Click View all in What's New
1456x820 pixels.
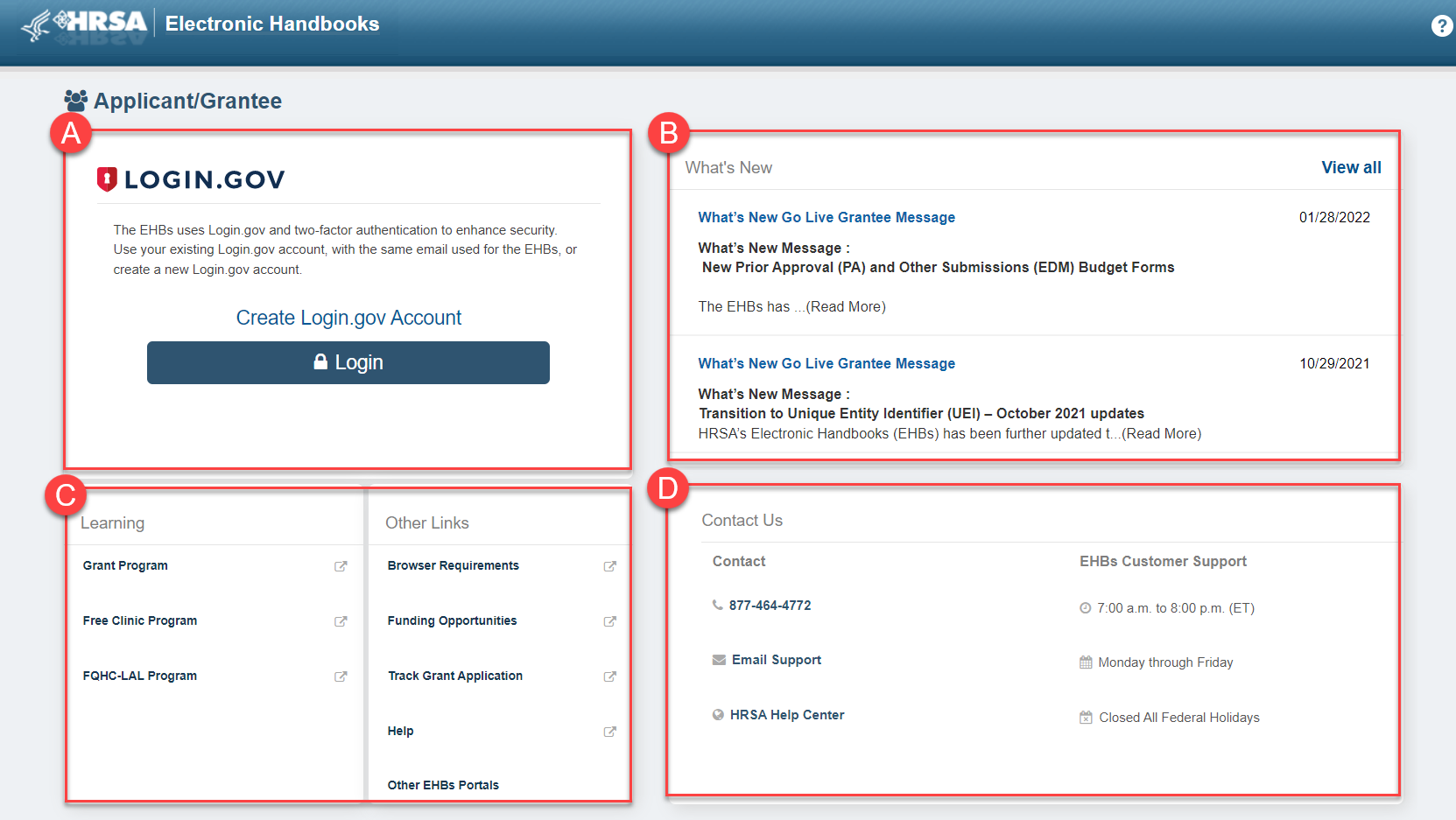[x=1351, y=167]
